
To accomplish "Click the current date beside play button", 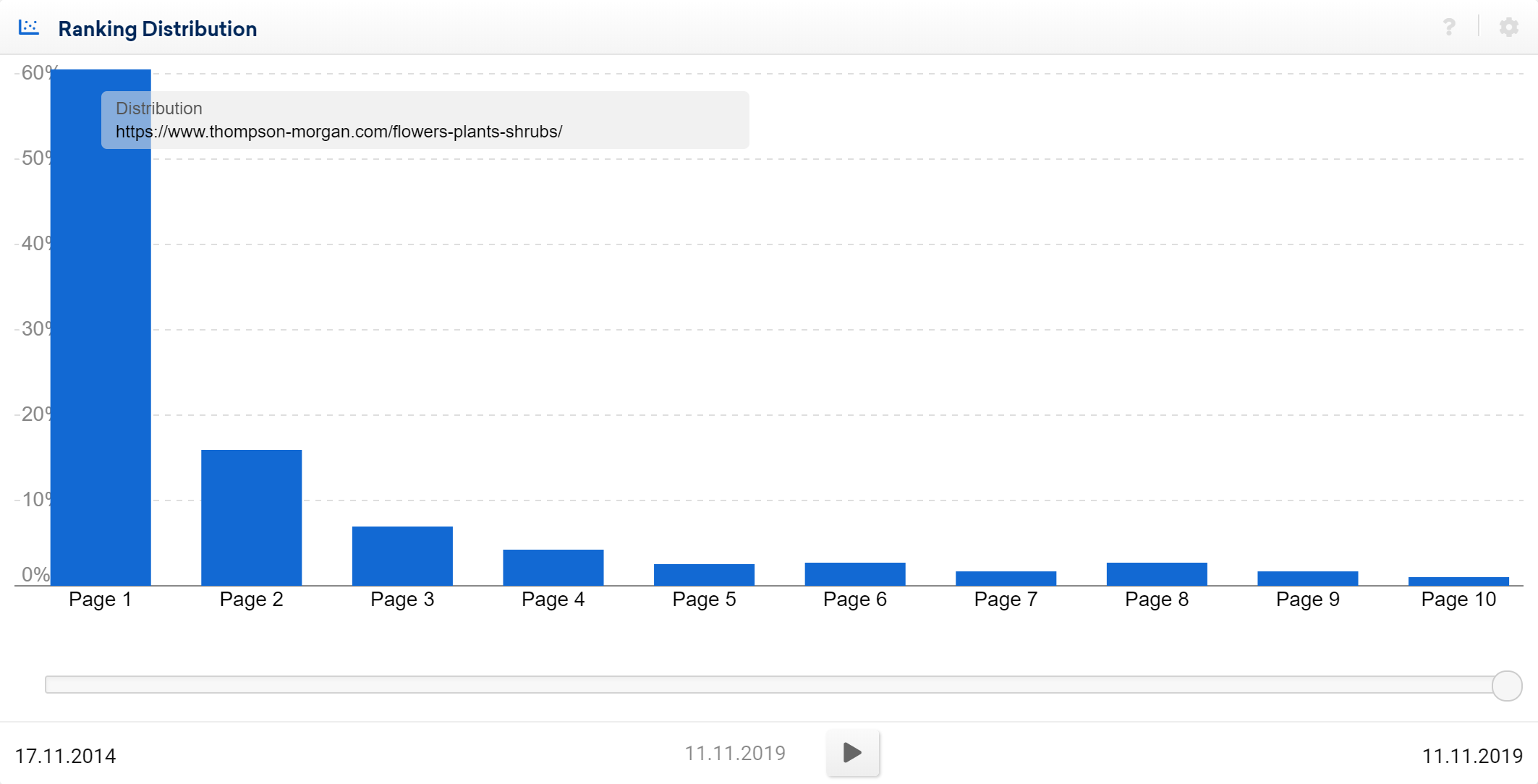I will tap(735, 753).
